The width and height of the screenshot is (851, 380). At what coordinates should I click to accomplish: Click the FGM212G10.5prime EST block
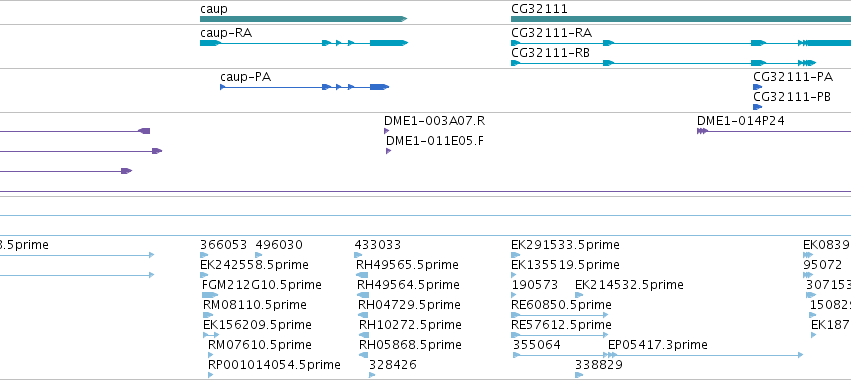(210, 295)
